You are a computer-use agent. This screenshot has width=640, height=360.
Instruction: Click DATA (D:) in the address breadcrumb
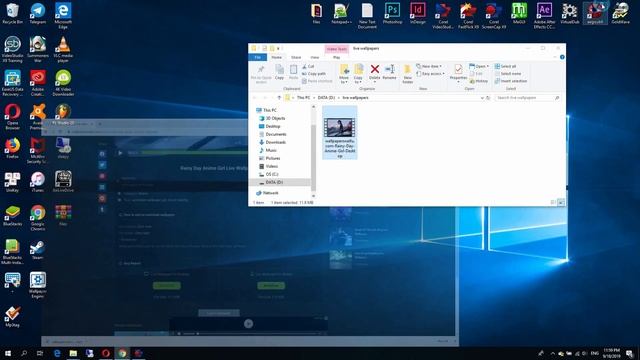[326, 98]
